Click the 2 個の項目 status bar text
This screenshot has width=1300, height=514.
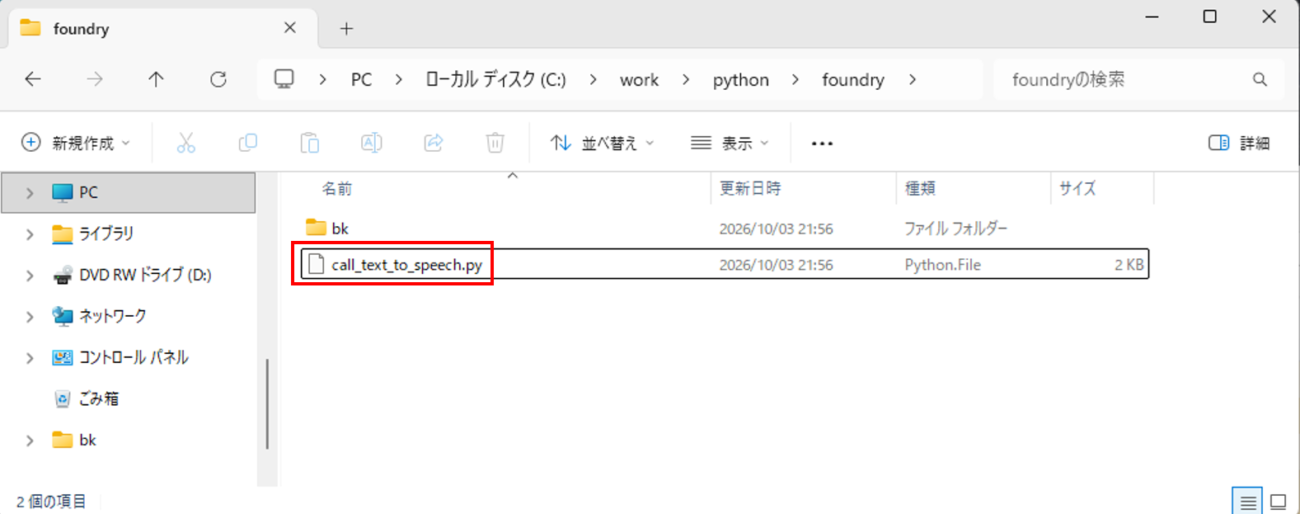[52, 501]
